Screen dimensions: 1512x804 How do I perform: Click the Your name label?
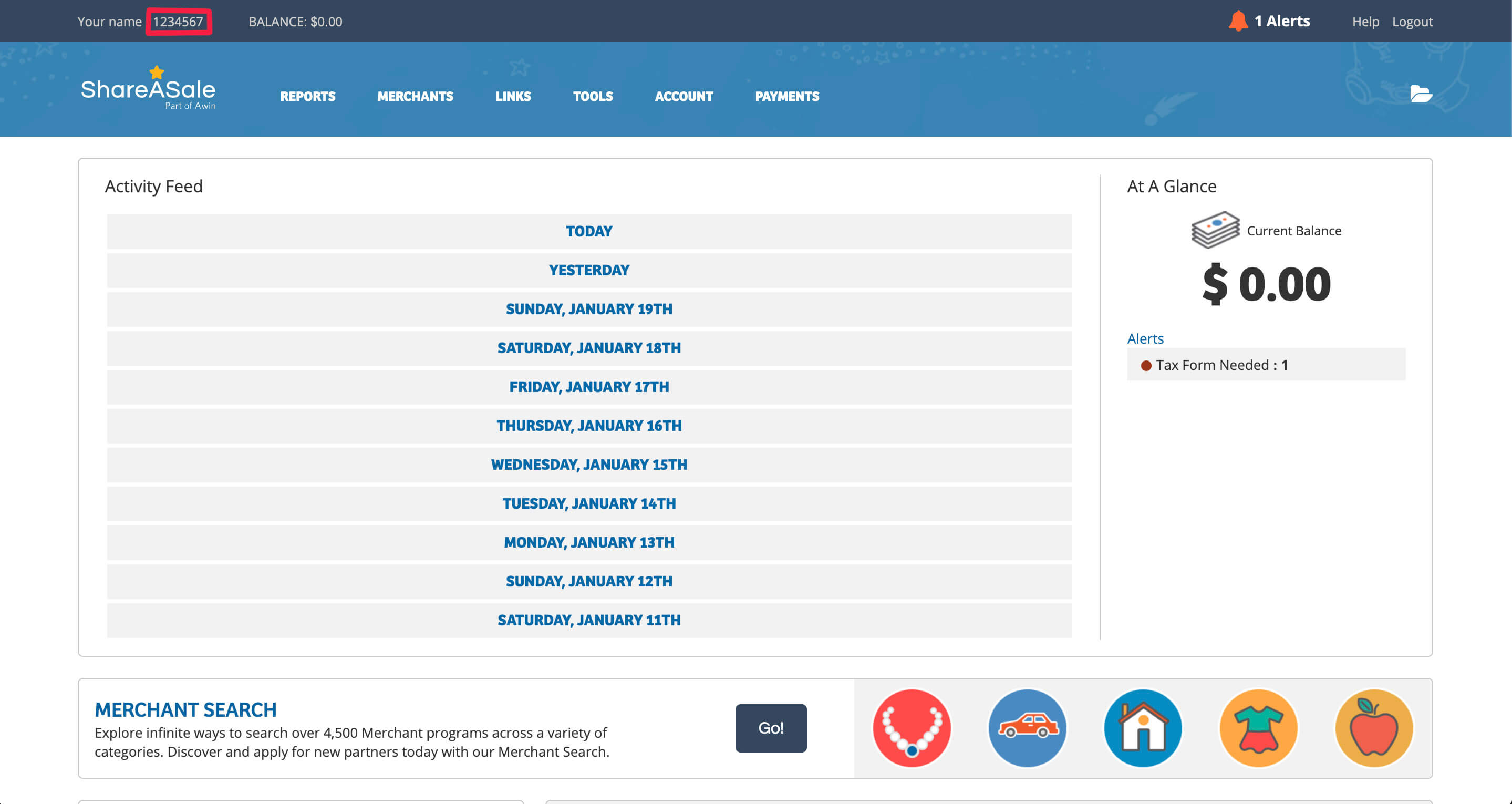pos(109,22)
